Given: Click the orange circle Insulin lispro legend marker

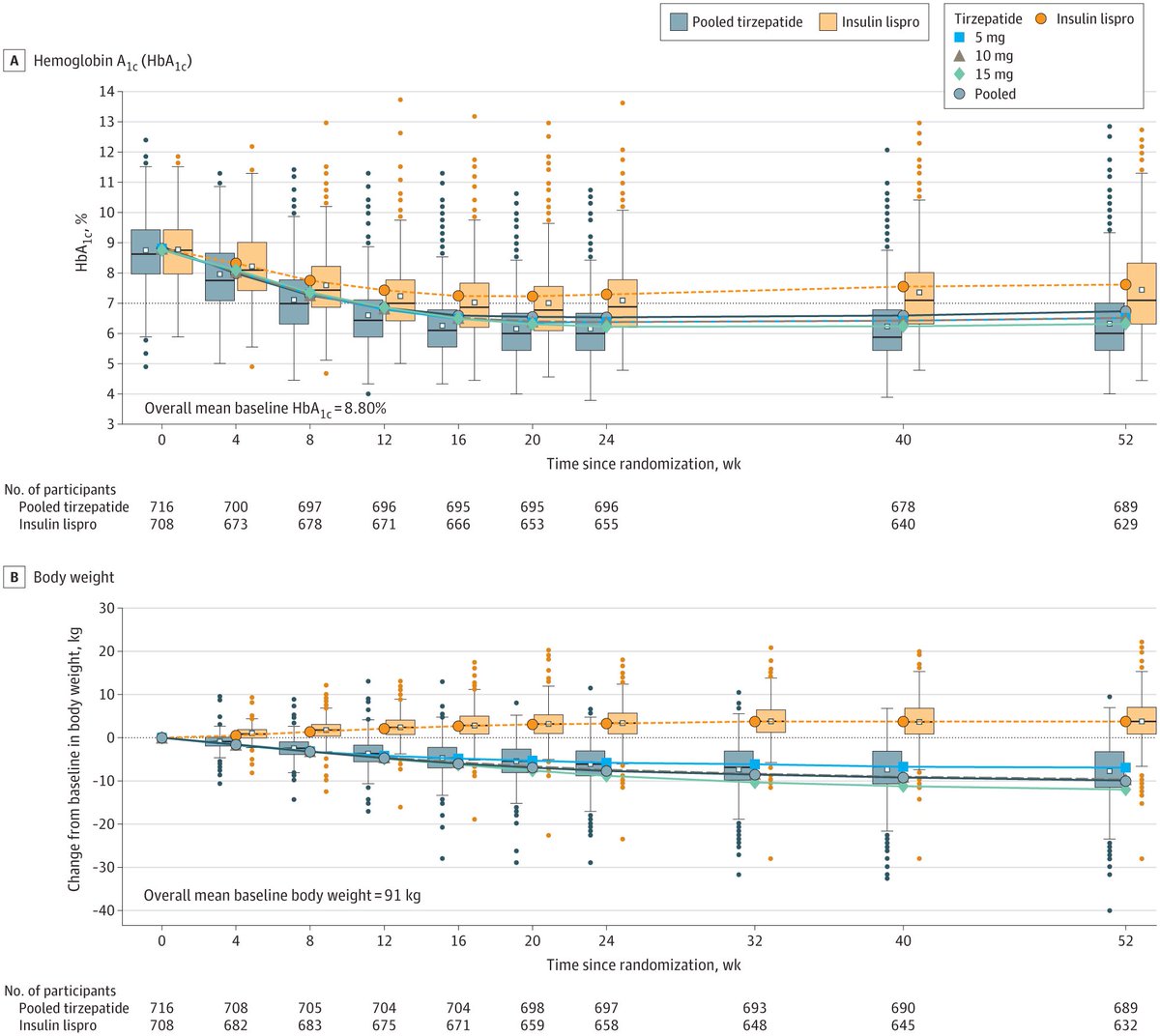Looking at the screenshot, I should pos(1042,18).
